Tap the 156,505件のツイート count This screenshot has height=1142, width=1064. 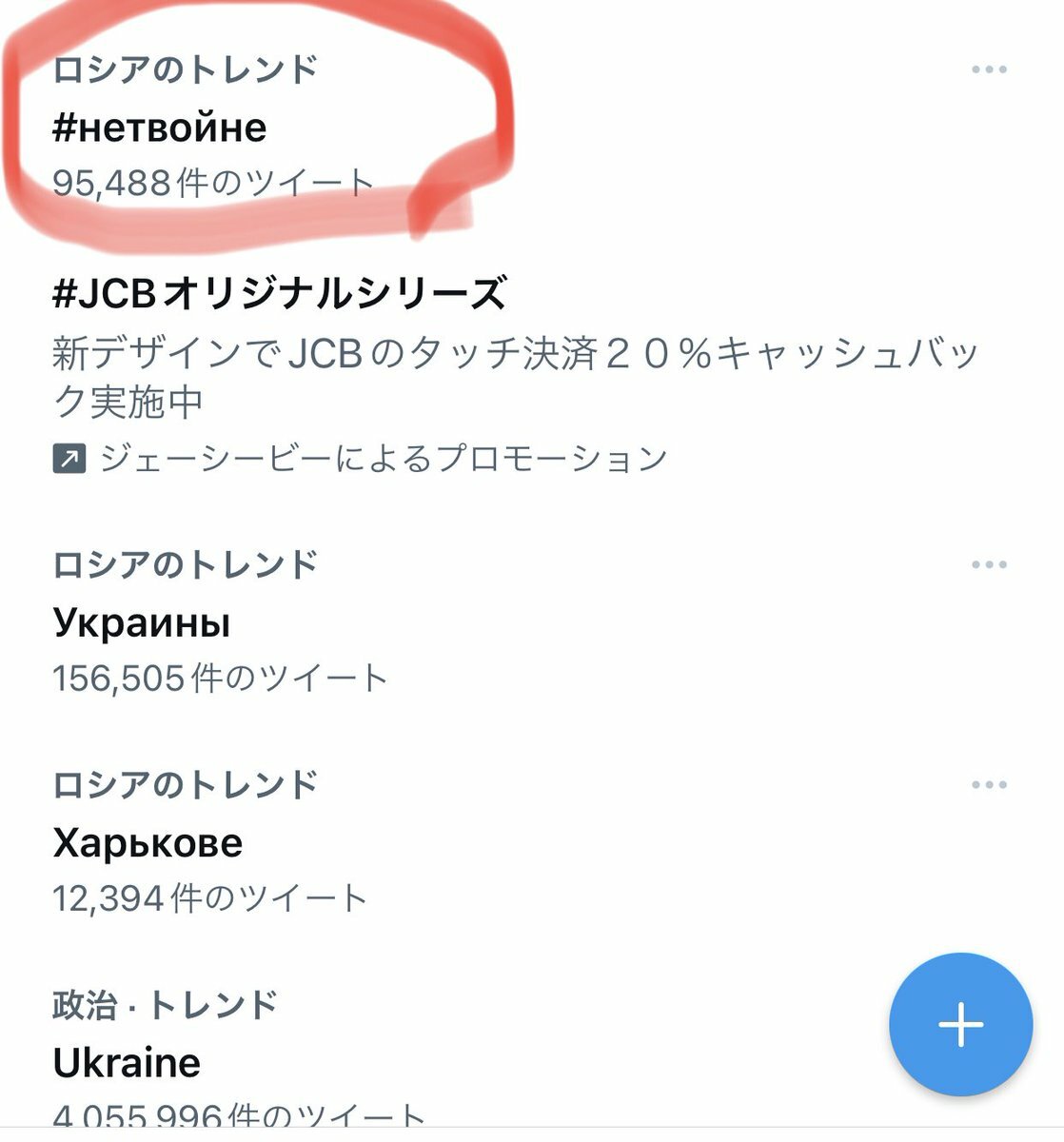pos(220,679)
